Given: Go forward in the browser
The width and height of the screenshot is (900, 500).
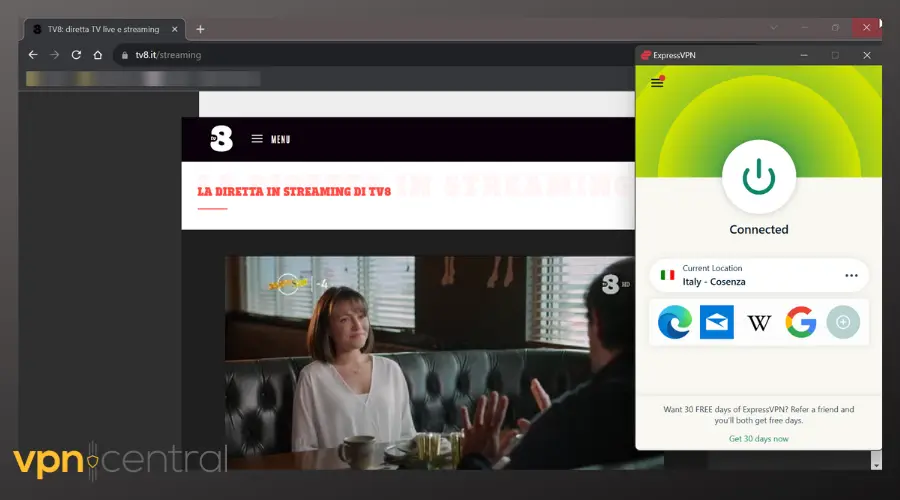Looking at the screenshot, I should (55, 55).
